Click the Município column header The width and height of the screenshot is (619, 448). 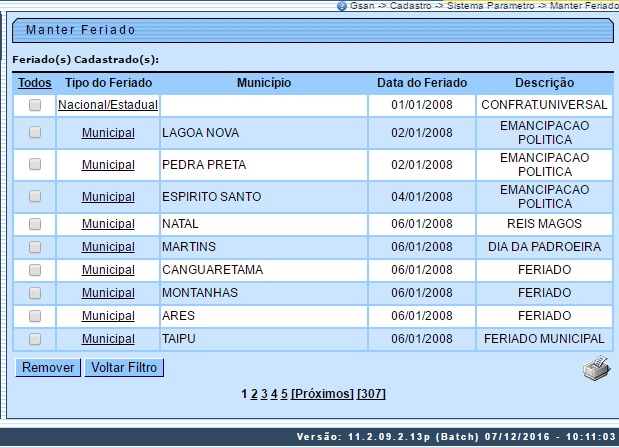coord(264,83)
